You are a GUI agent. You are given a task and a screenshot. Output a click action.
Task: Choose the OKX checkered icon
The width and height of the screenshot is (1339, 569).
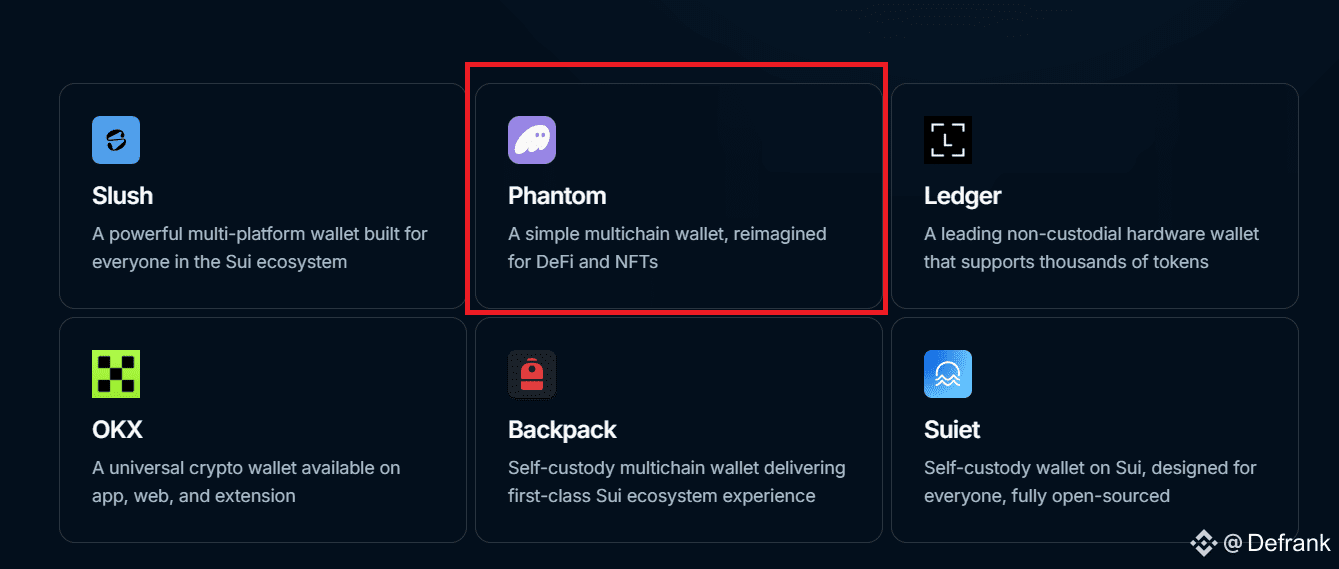116,374
